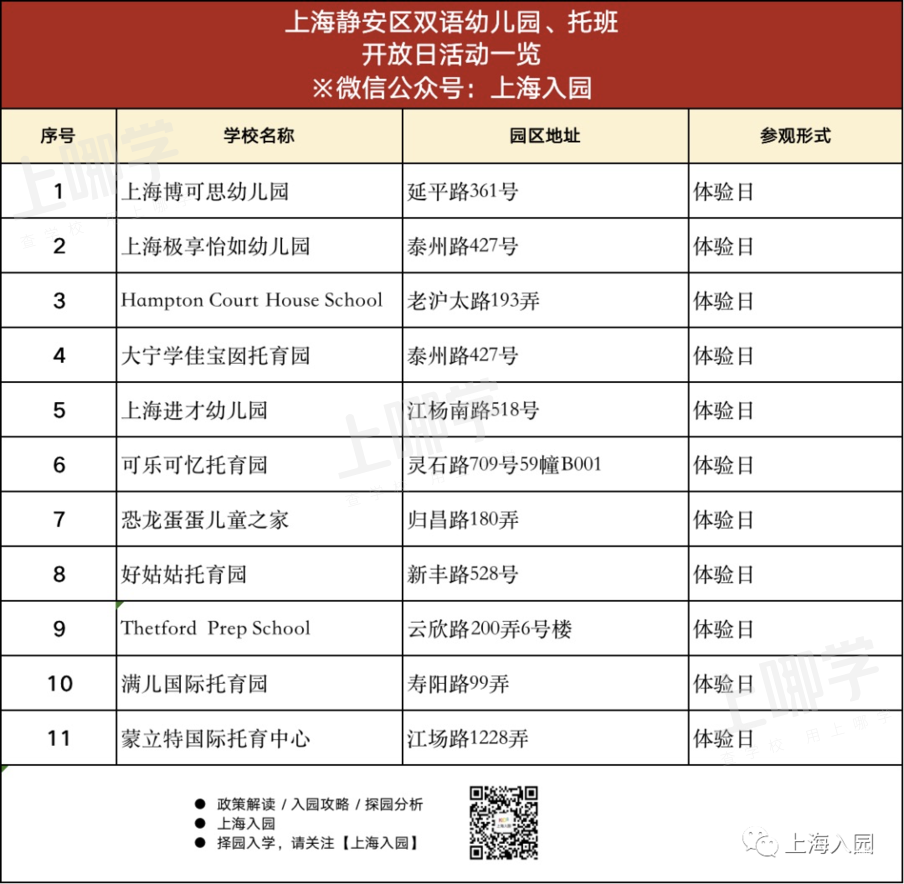The image size is (904, 884).
Task: Select the school name 可乐可忆托育园
Action: click(x=194, y=465)
